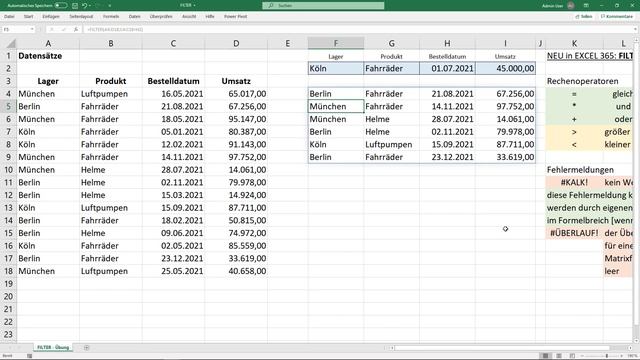The image size is (640, 360).
Task: Click the Umsatz header in cell D3
Action: click(236, 81)
